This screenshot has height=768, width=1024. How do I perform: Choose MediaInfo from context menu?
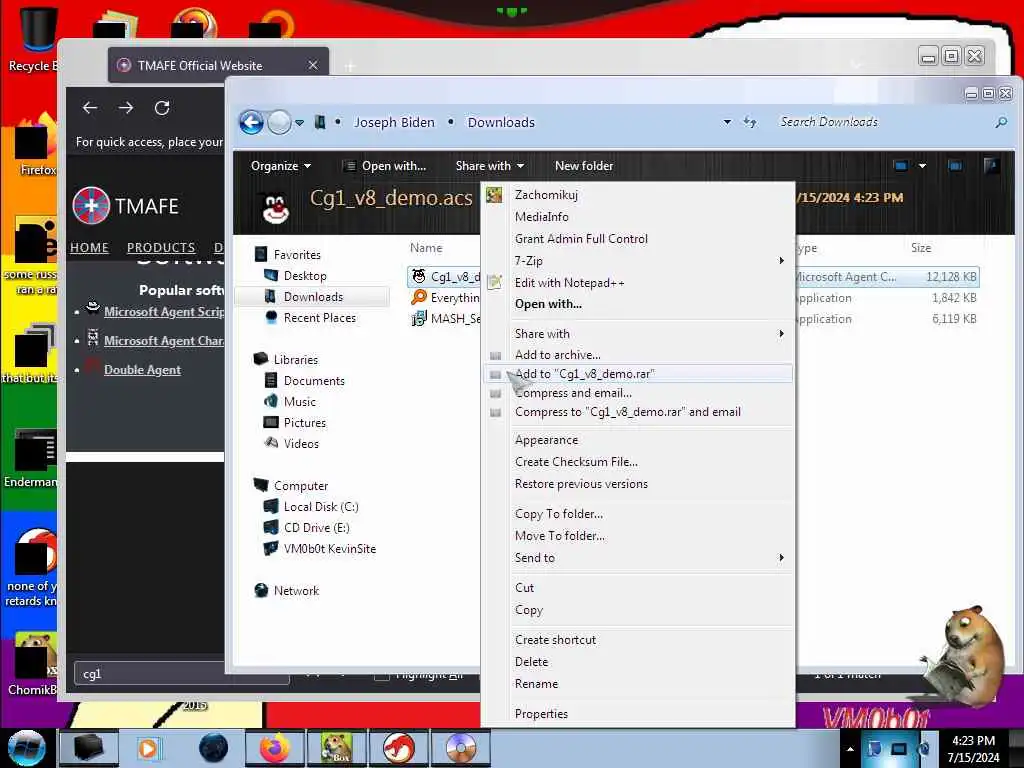[x=638, y=217]
